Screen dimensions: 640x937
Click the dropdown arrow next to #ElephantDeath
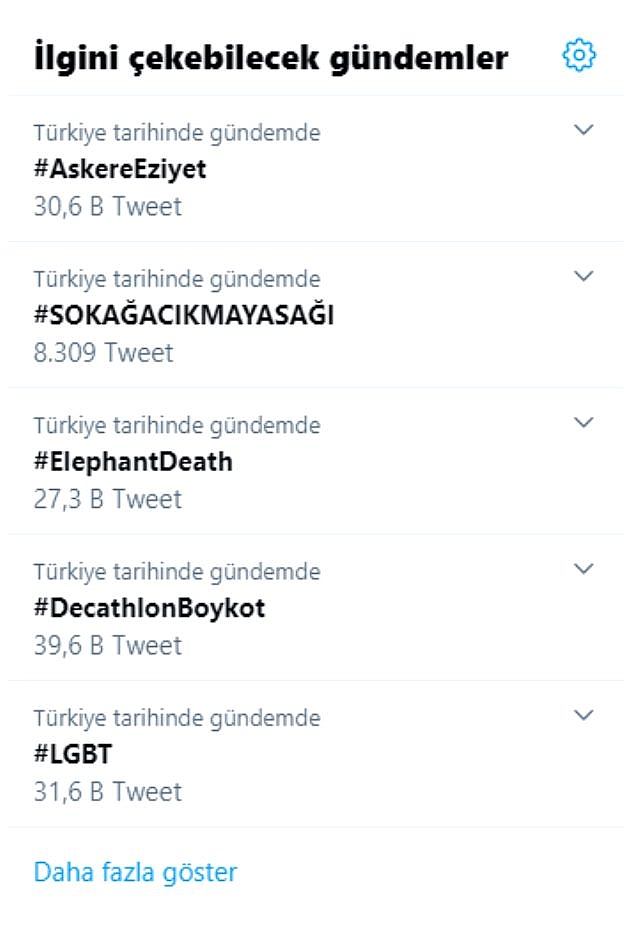(584, 423)
